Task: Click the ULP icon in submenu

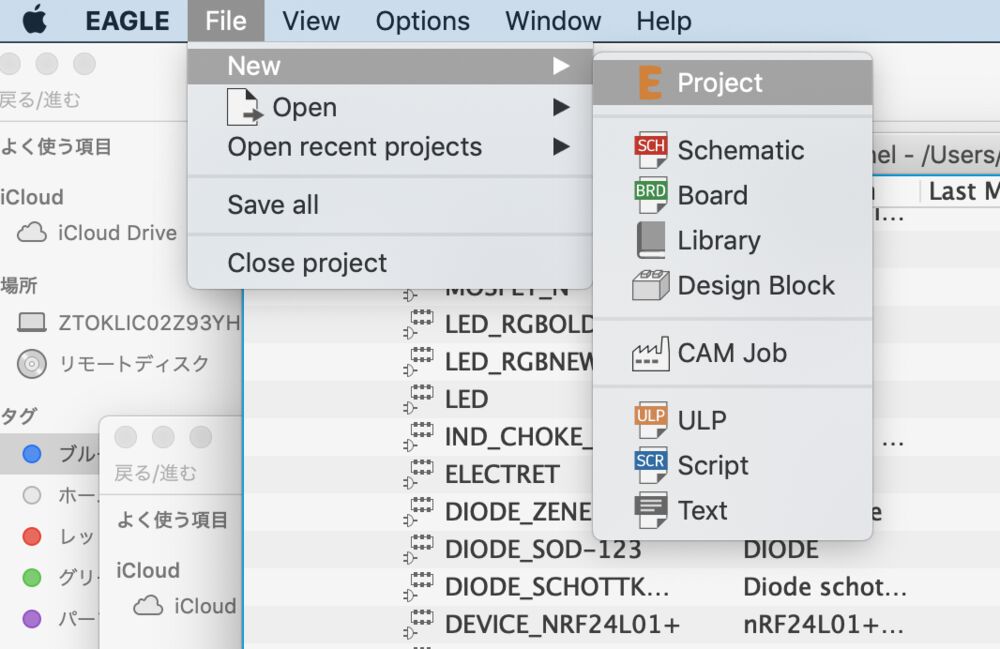Action: [650, 420]
